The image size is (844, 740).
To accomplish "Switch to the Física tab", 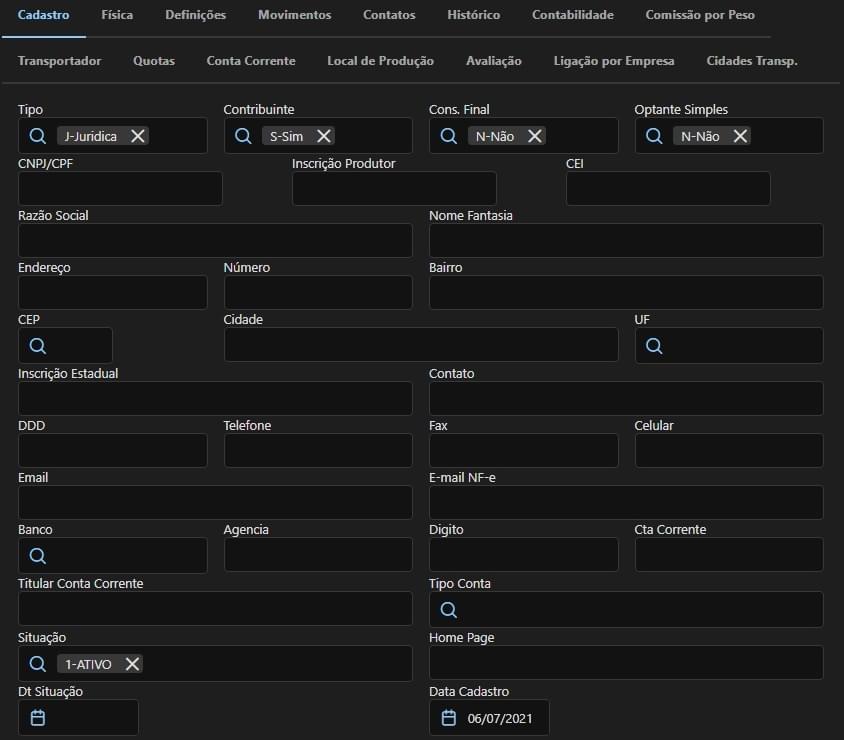I will coord(117,15).
